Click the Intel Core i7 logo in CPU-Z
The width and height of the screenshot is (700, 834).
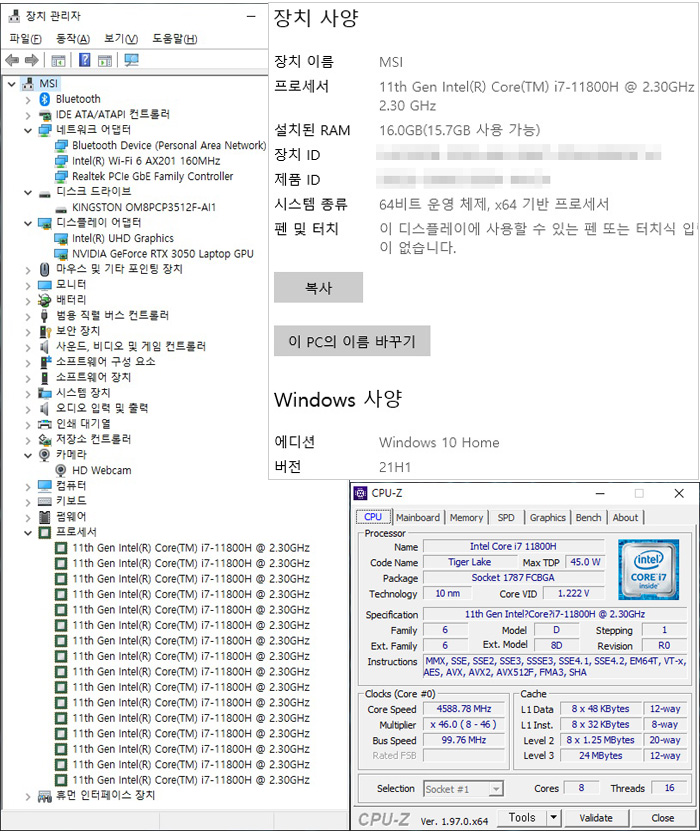click(647, 568)
